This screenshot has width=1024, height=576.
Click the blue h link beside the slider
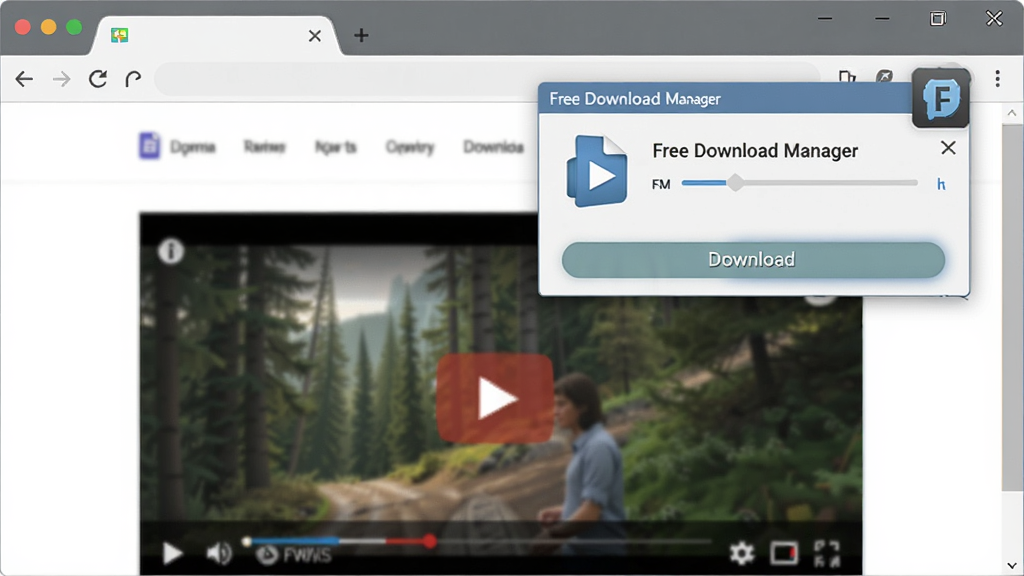click(x=941, y=184)
